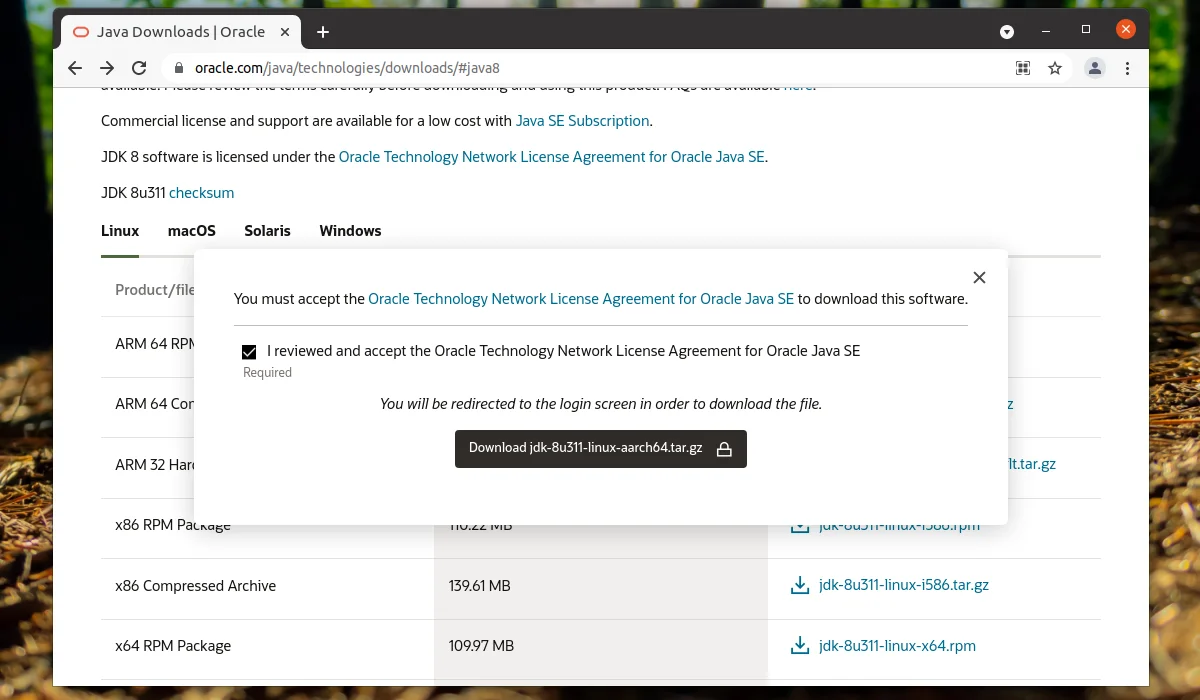Viewport: 1200px width, 700px height.
Task: Open the tab search dropdown arrow
Action: click(1008, 32)
